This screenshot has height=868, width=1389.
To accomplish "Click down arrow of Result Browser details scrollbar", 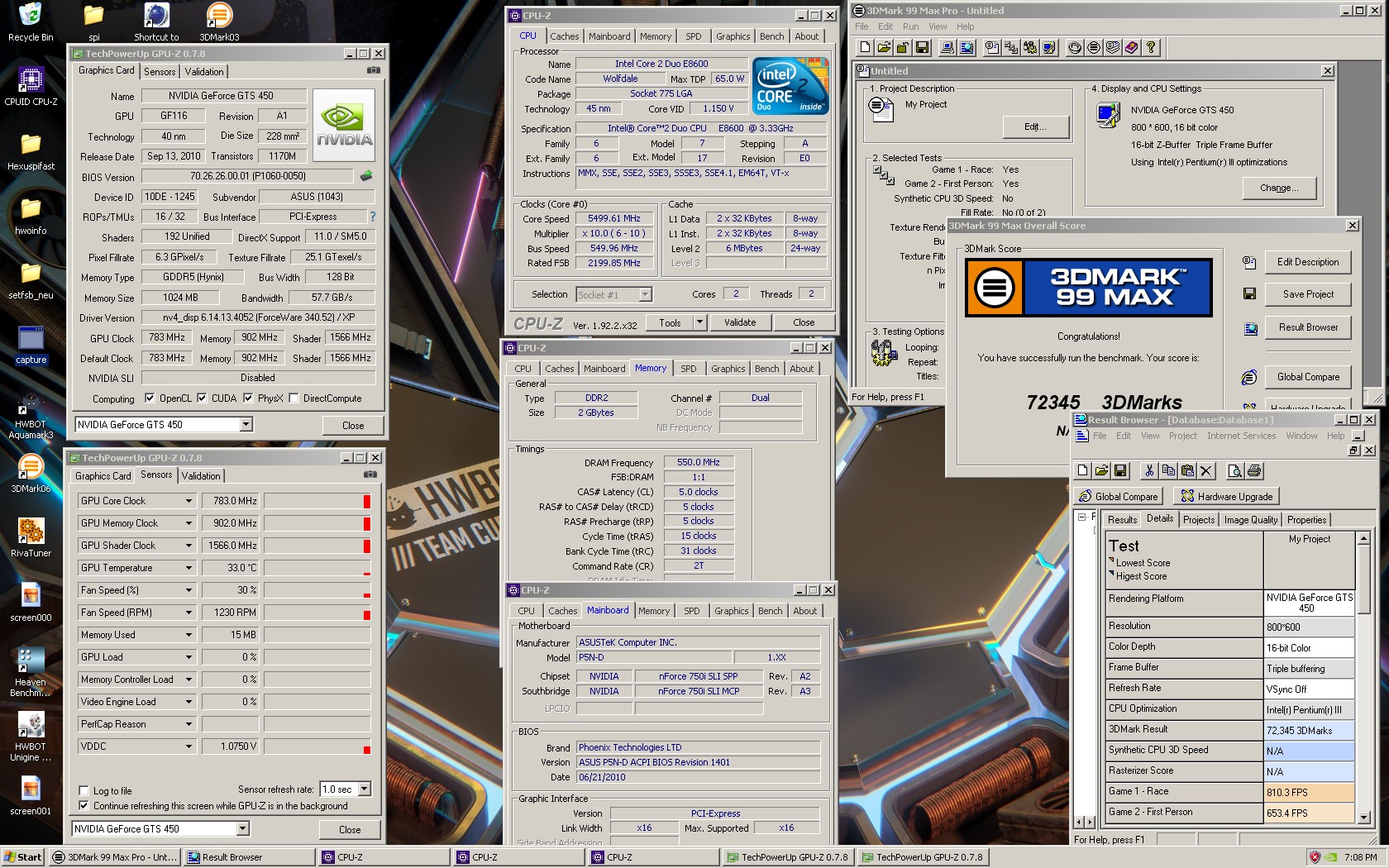I will (1363, 817).
